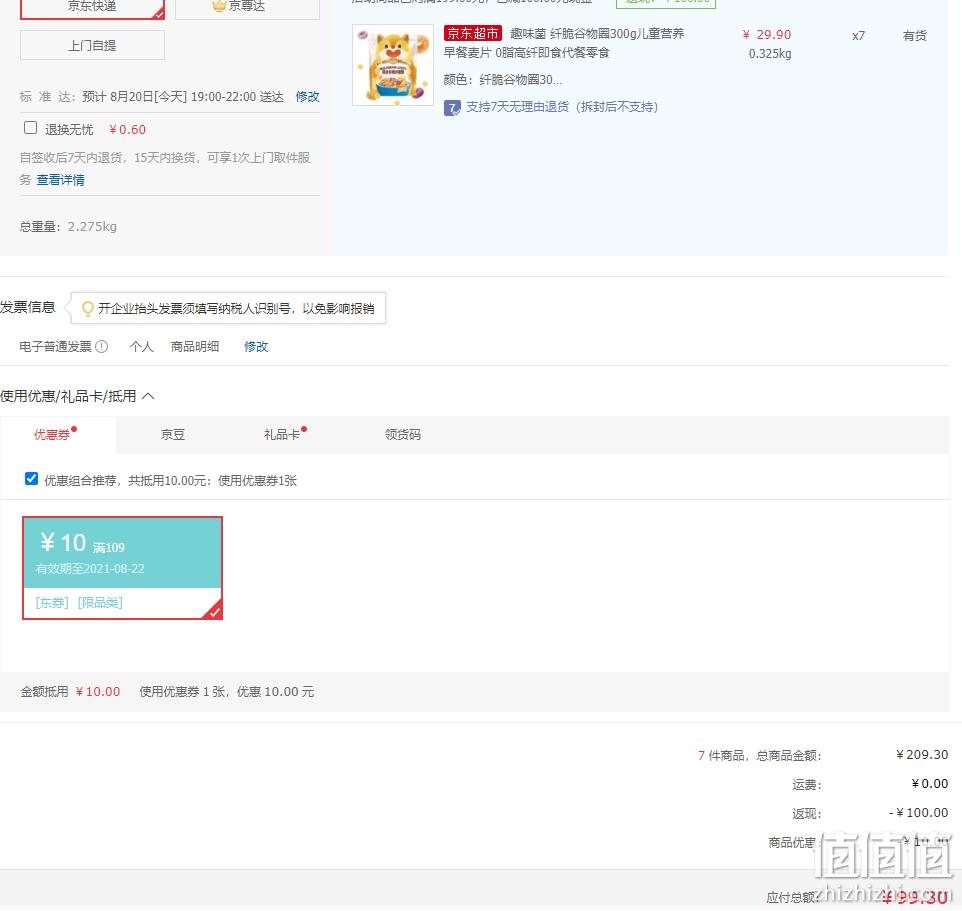Click the 有货 stock status
The width and height of the screenshot is (962, 911).
(915, 36)
